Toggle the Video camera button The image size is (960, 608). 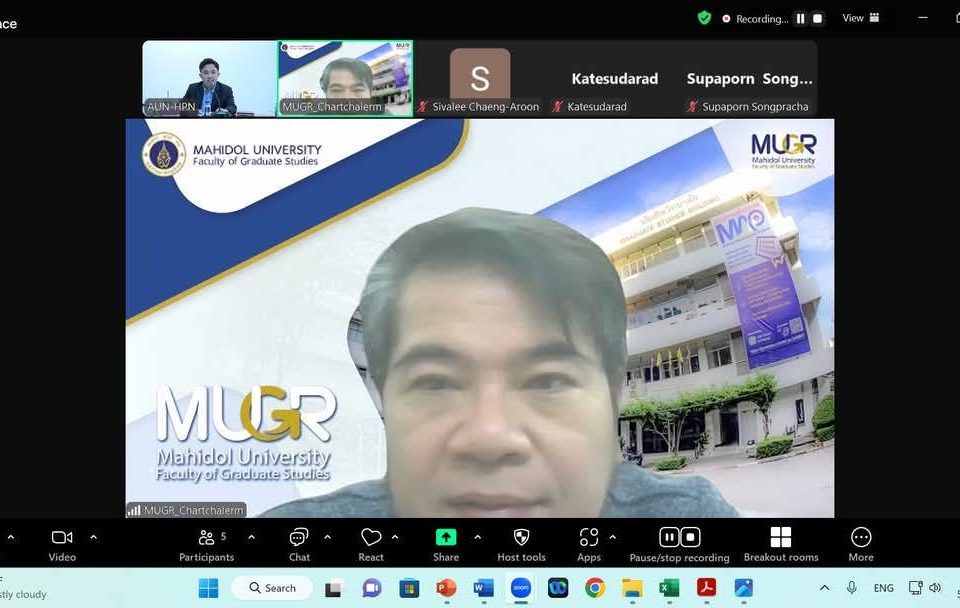(x=62, y=544)
